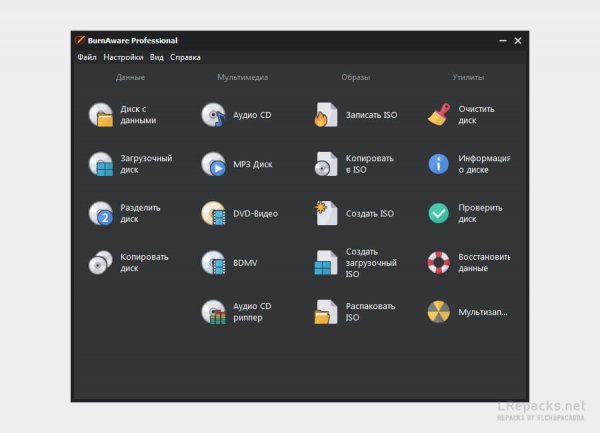
Task: Click the MP3 Диск play icon
Action: [214, 164]
